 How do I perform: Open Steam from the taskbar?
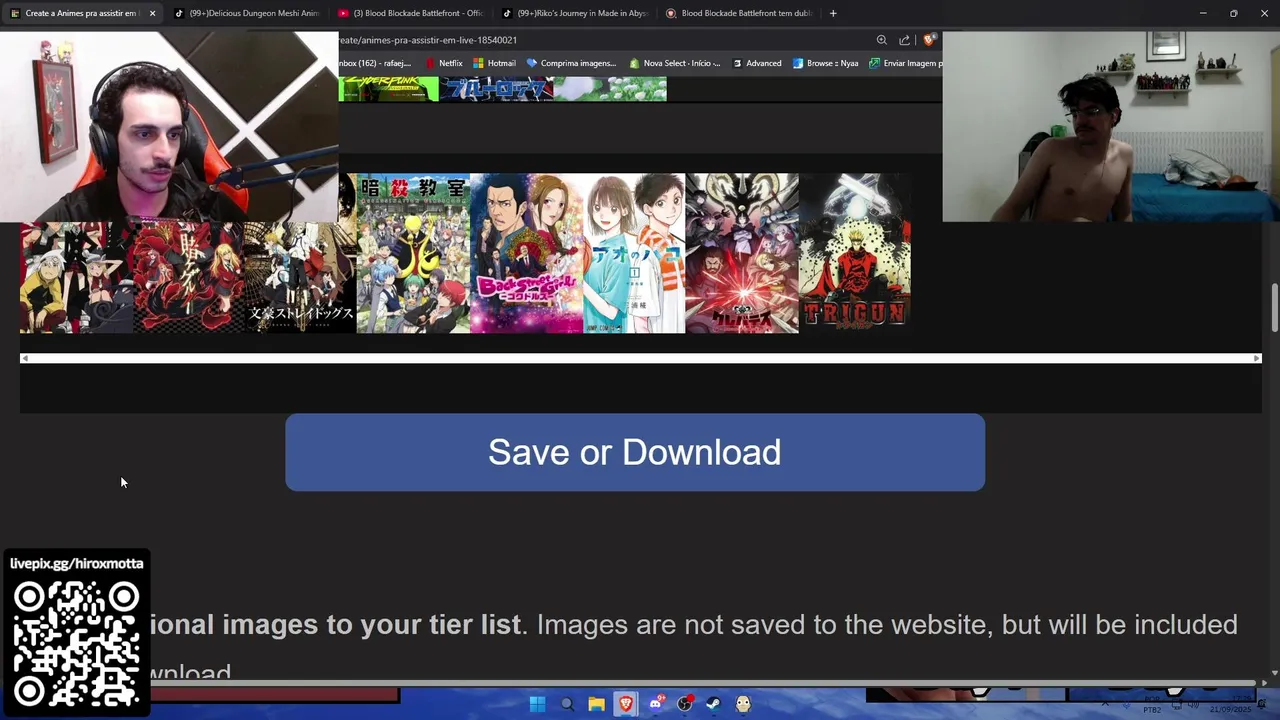[x=713, y=704]
